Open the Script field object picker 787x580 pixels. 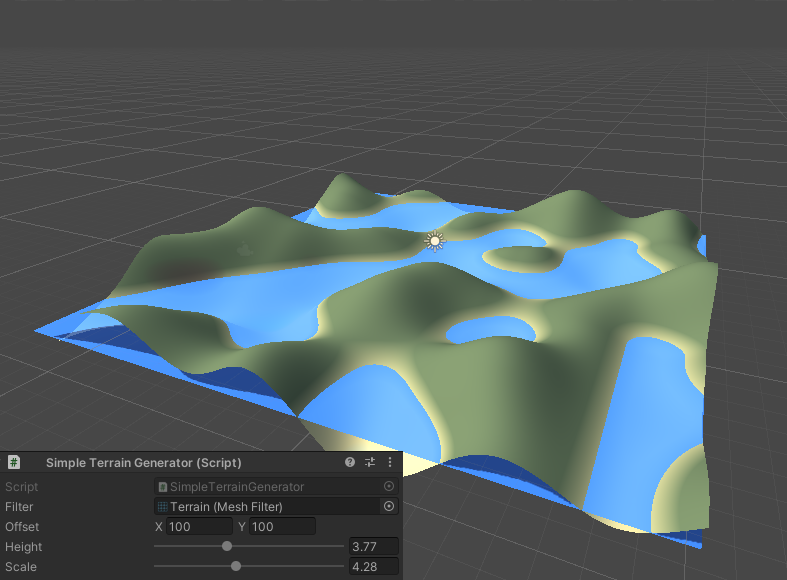389,486
